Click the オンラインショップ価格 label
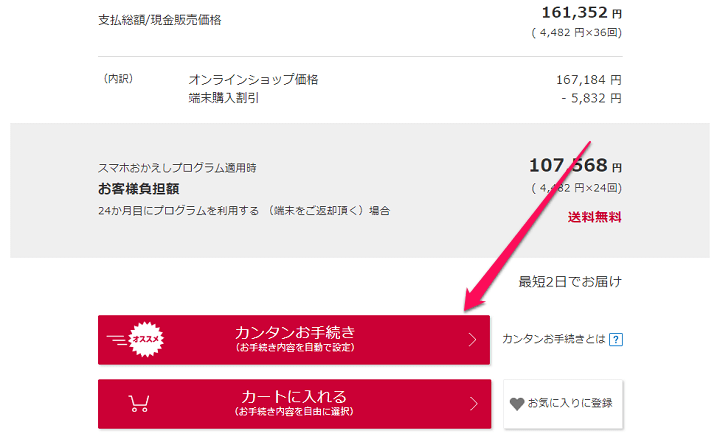The height and width of the screenshot is (439, 720). 253,80
